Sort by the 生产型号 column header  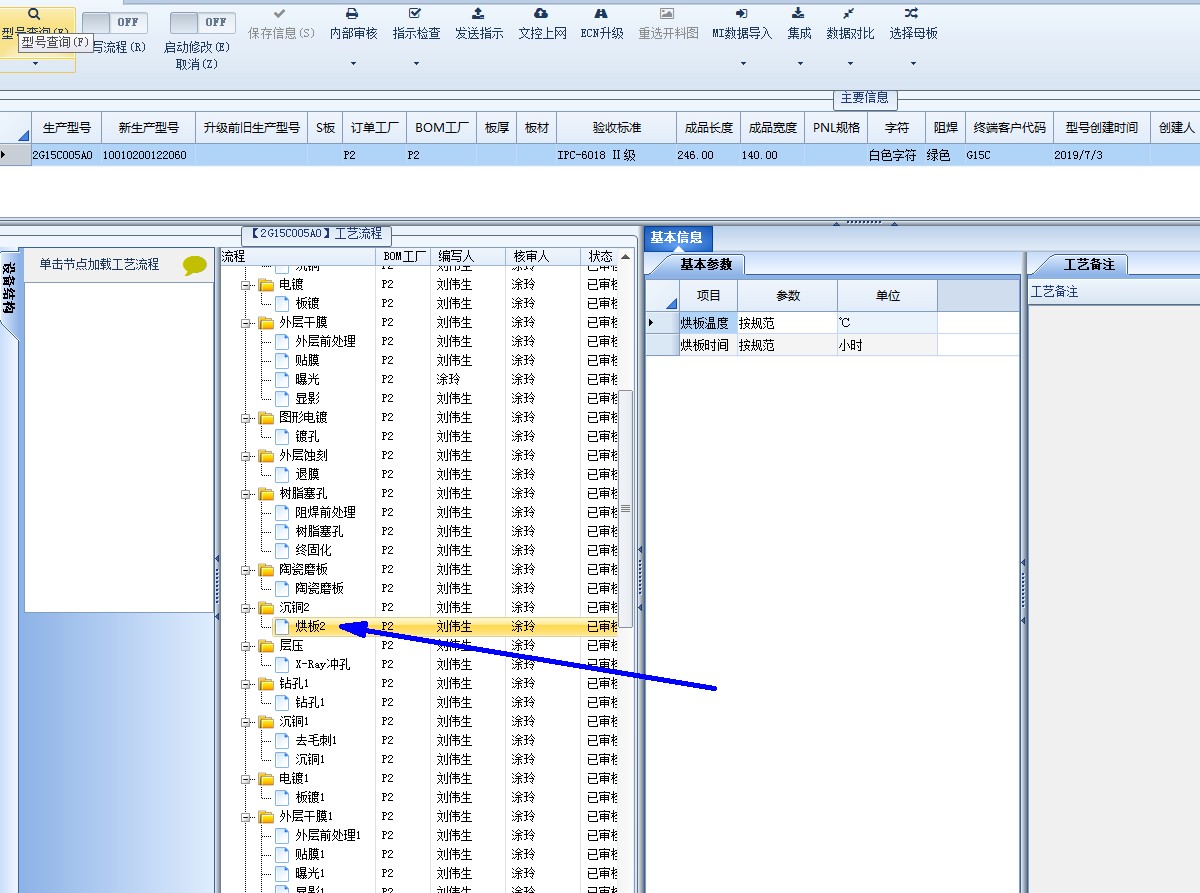coord(67,128)
